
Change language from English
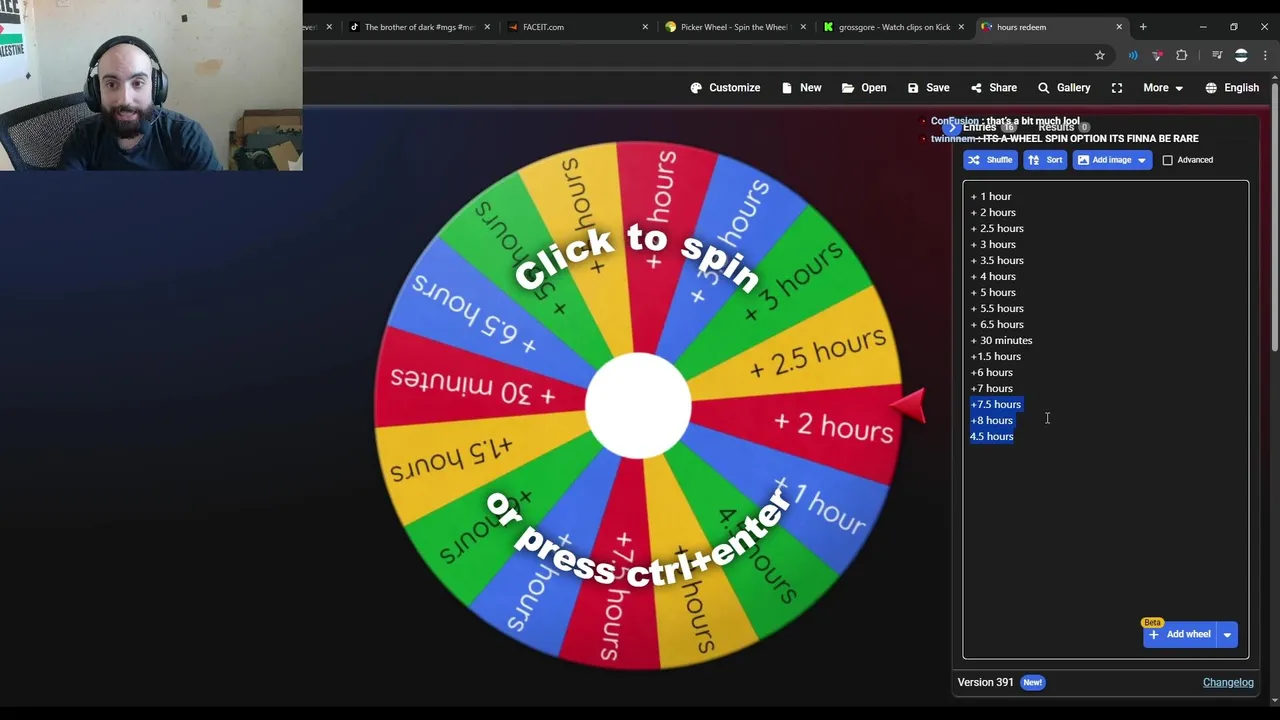click(1232, 88)
